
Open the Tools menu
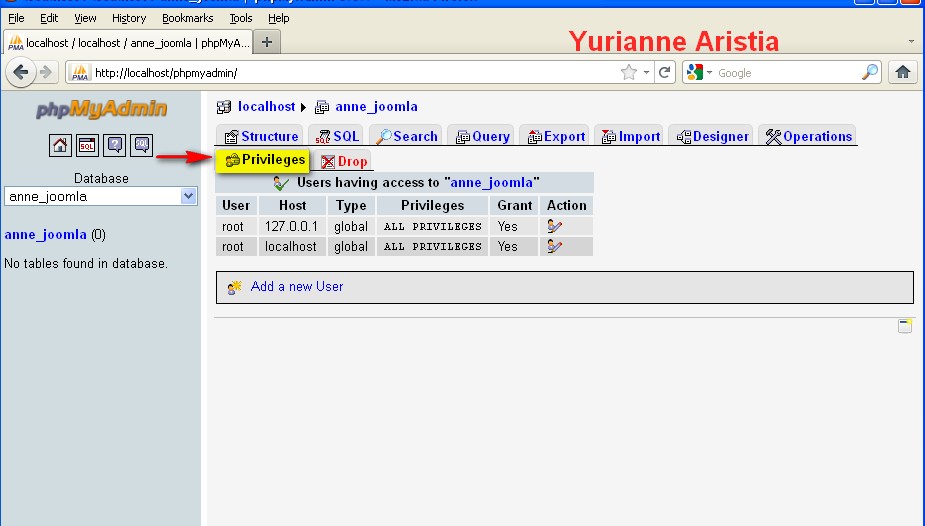click(x=241, y=18)
